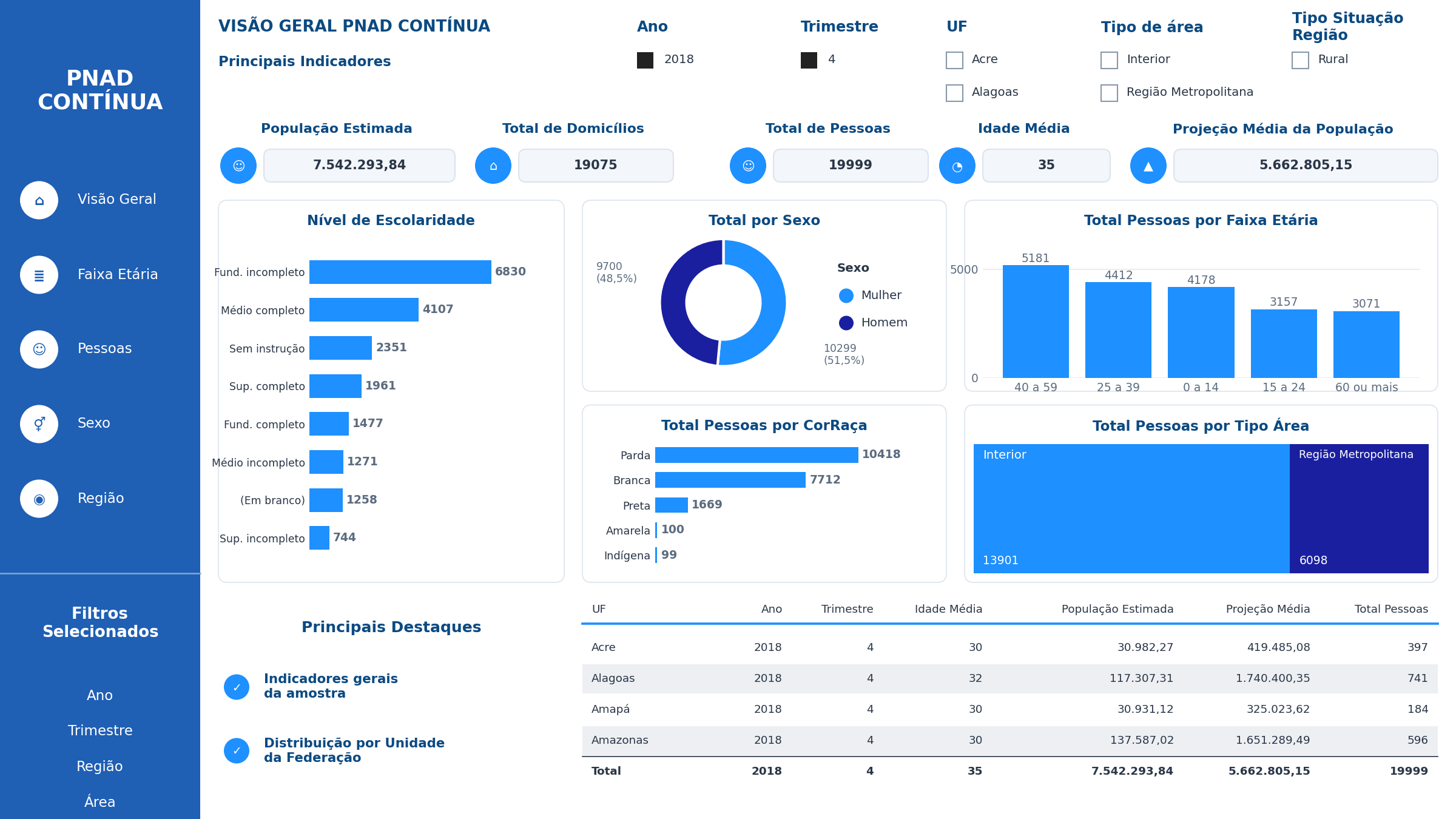This screenshot has height=819, width=1456.
Task: Go to the Faixa Etária page label
Action: [118, 274]
